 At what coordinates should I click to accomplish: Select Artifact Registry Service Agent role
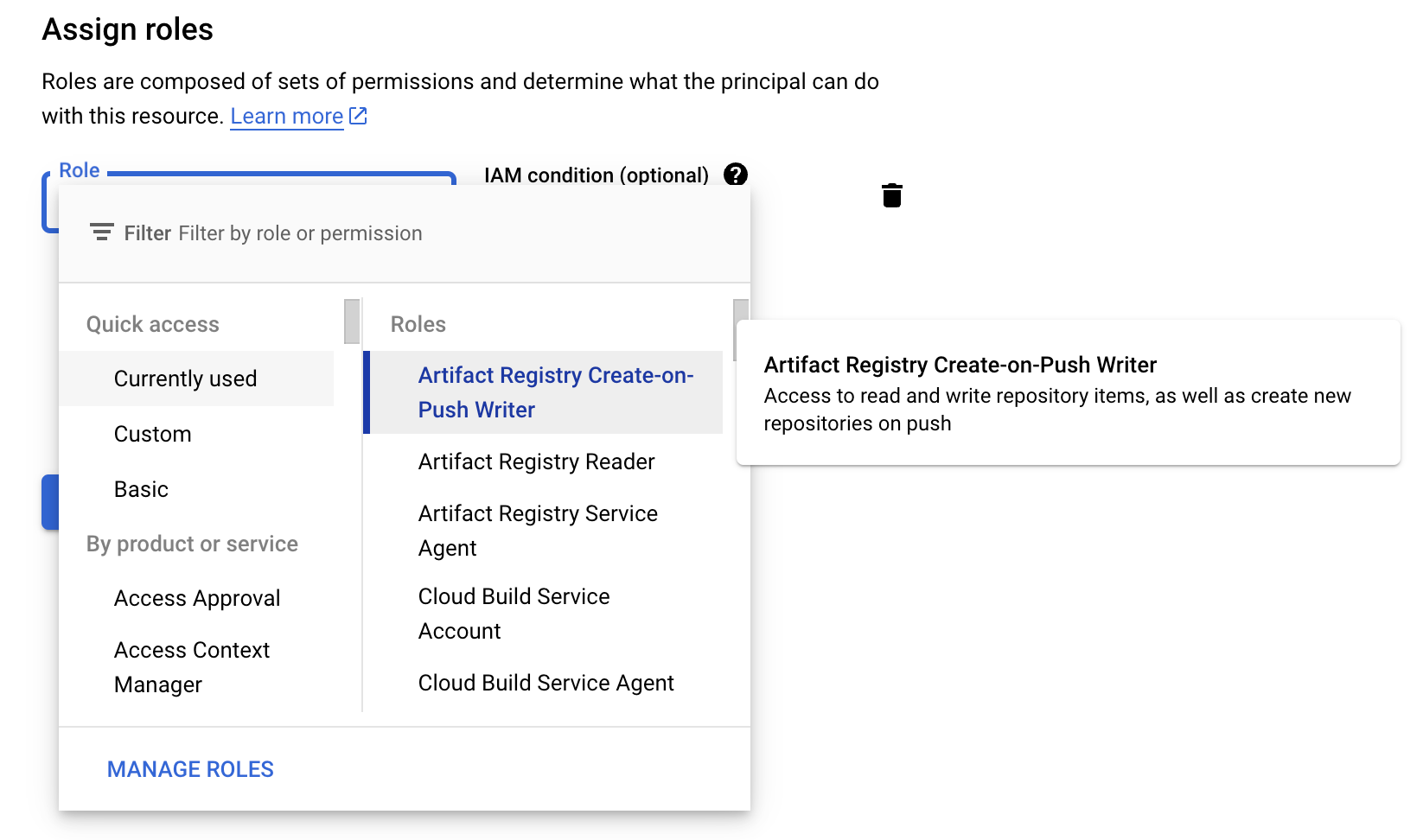pos(543,531)
